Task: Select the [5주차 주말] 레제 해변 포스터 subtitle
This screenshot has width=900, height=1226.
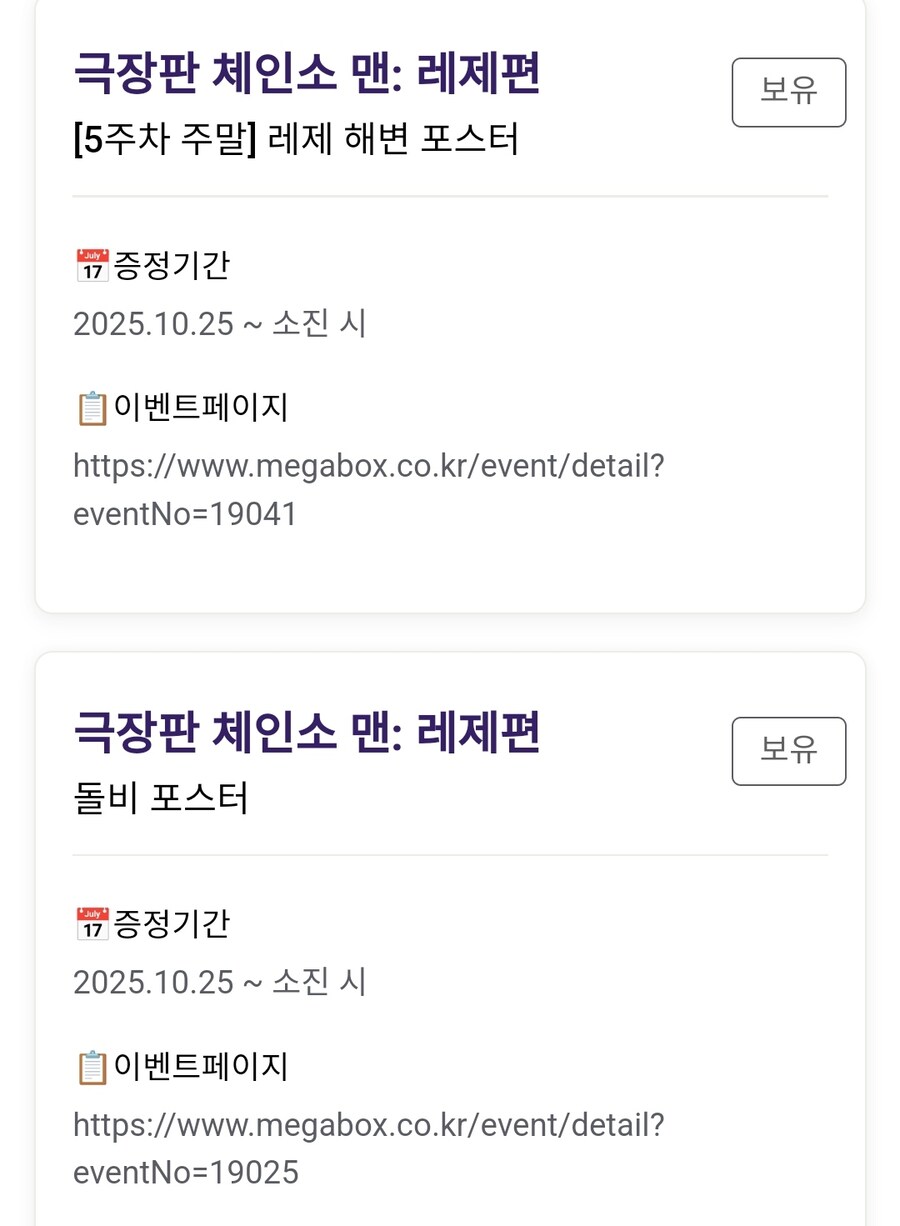Action: tap(296, 139)
